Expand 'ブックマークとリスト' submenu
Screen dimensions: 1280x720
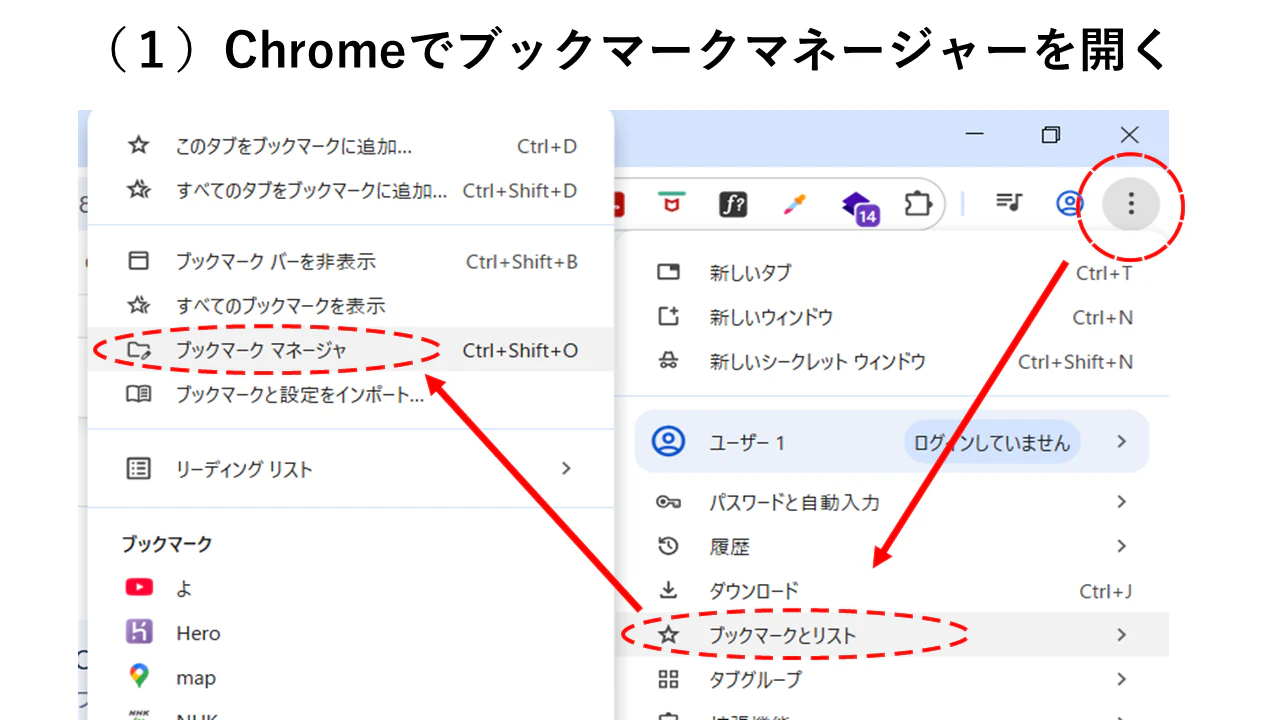pyautogui.click(x=892, y=635)
